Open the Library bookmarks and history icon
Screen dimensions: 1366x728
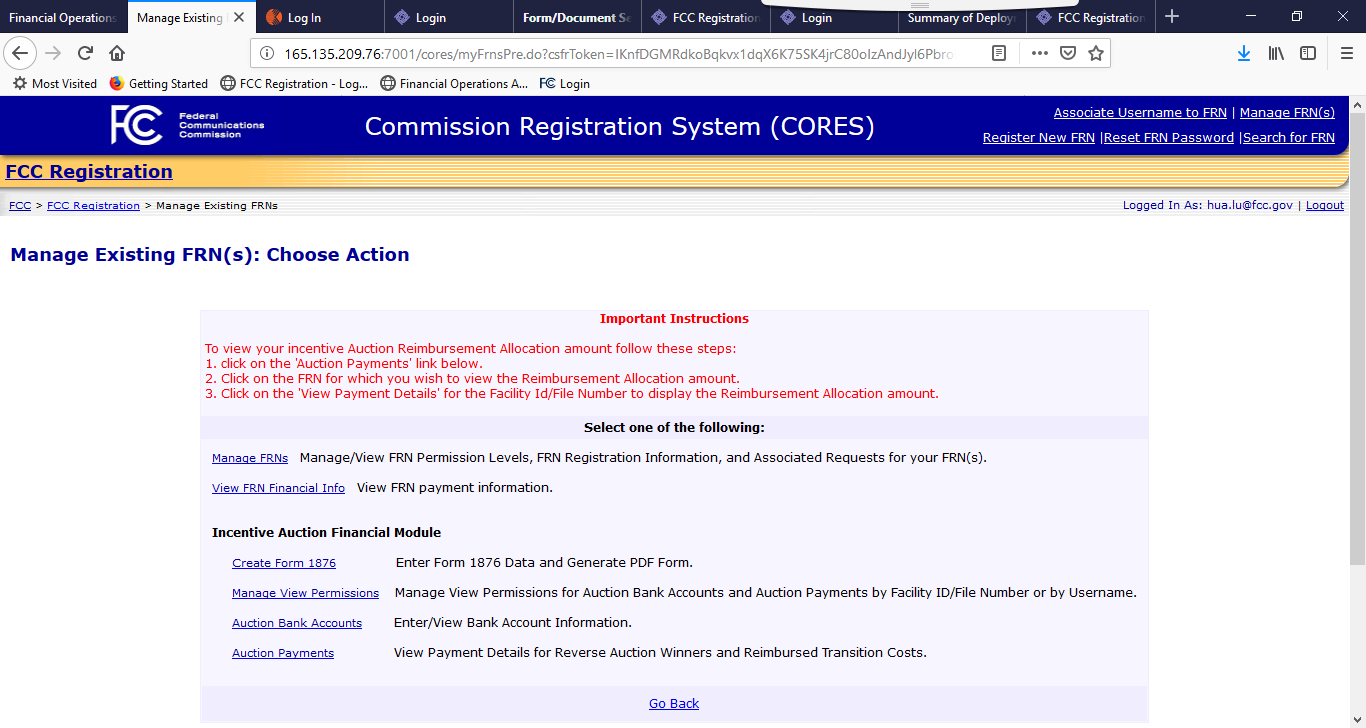1276,53
